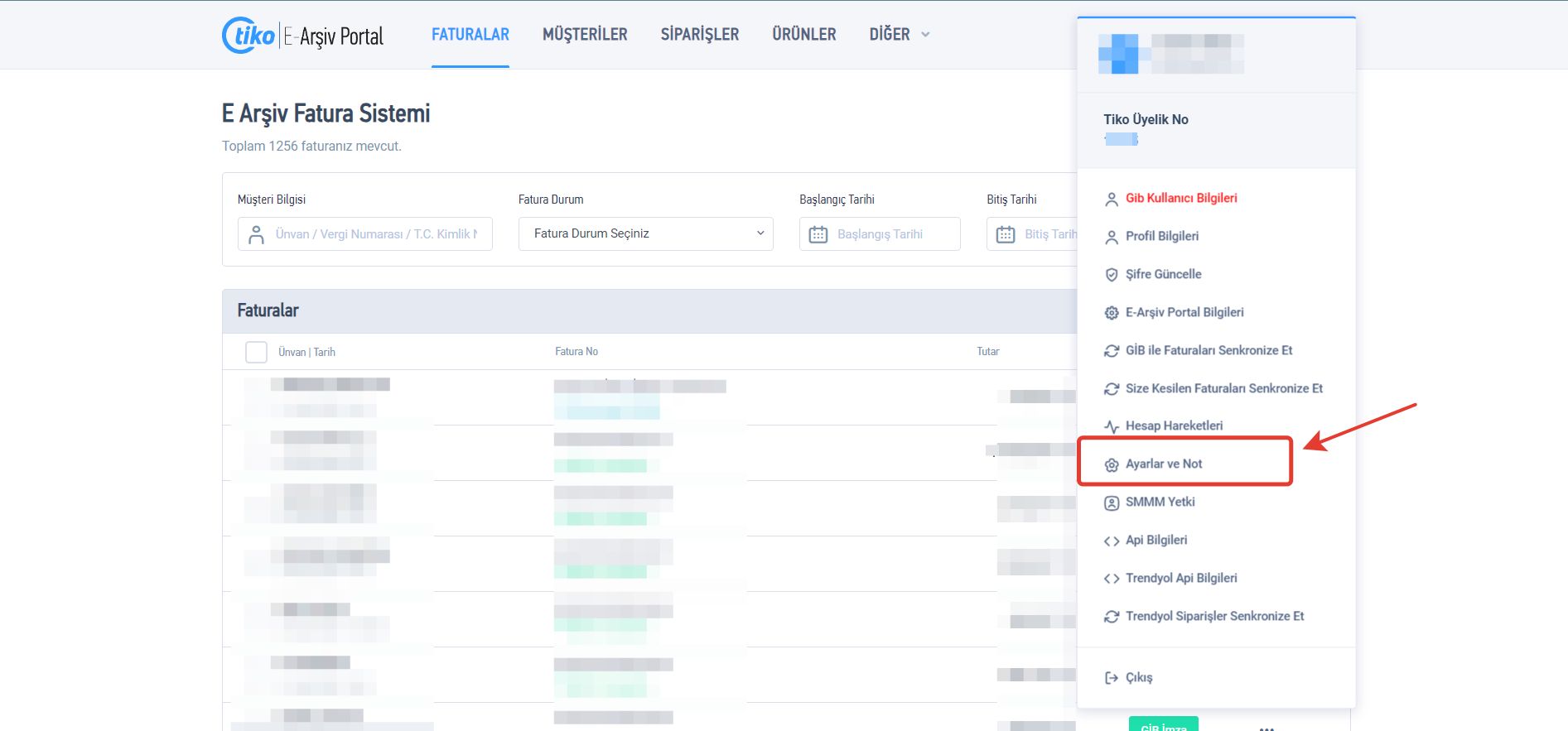Click the Tiko Üyelik No label
Image resolution: width=1568 pixels, height=731 pixels.
coord(1146,119)
